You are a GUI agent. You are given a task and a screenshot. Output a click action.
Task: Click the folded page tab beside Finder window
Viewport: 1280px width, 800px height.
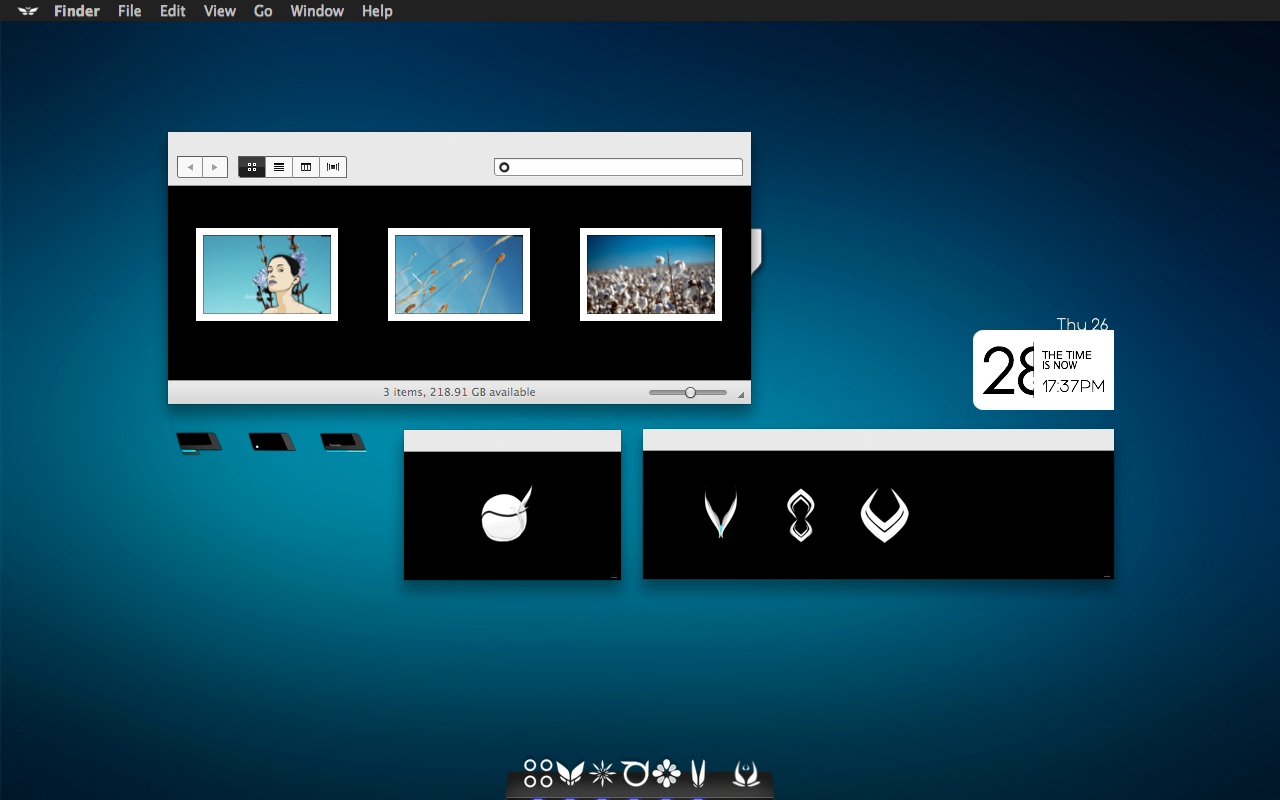757,250
